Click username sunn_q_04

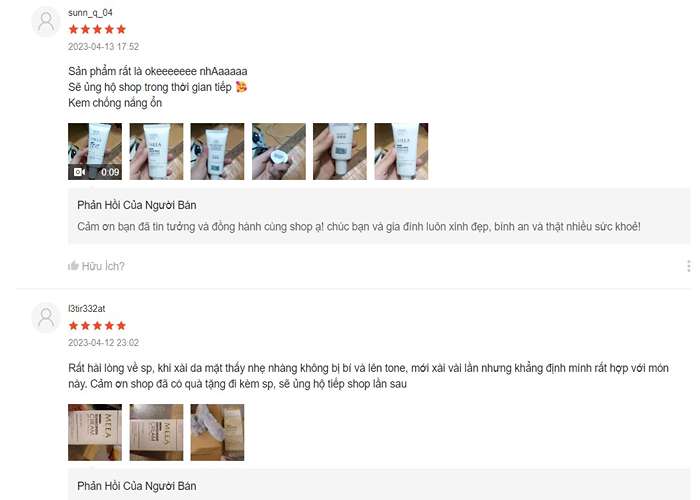[x=90, y=12]
